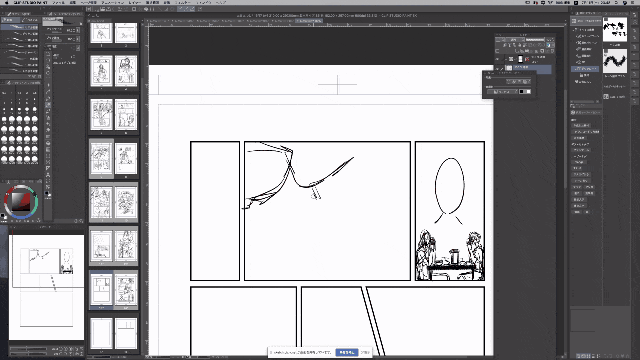Toggle visibility of the layer with red X

tap(498, 59)
